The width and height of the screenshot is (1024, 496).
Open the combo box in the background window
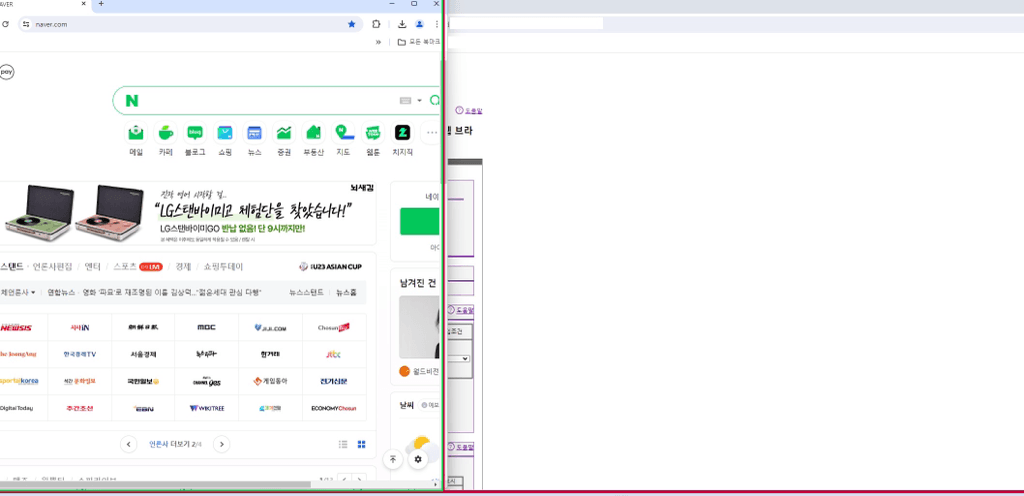coord(460,358)
